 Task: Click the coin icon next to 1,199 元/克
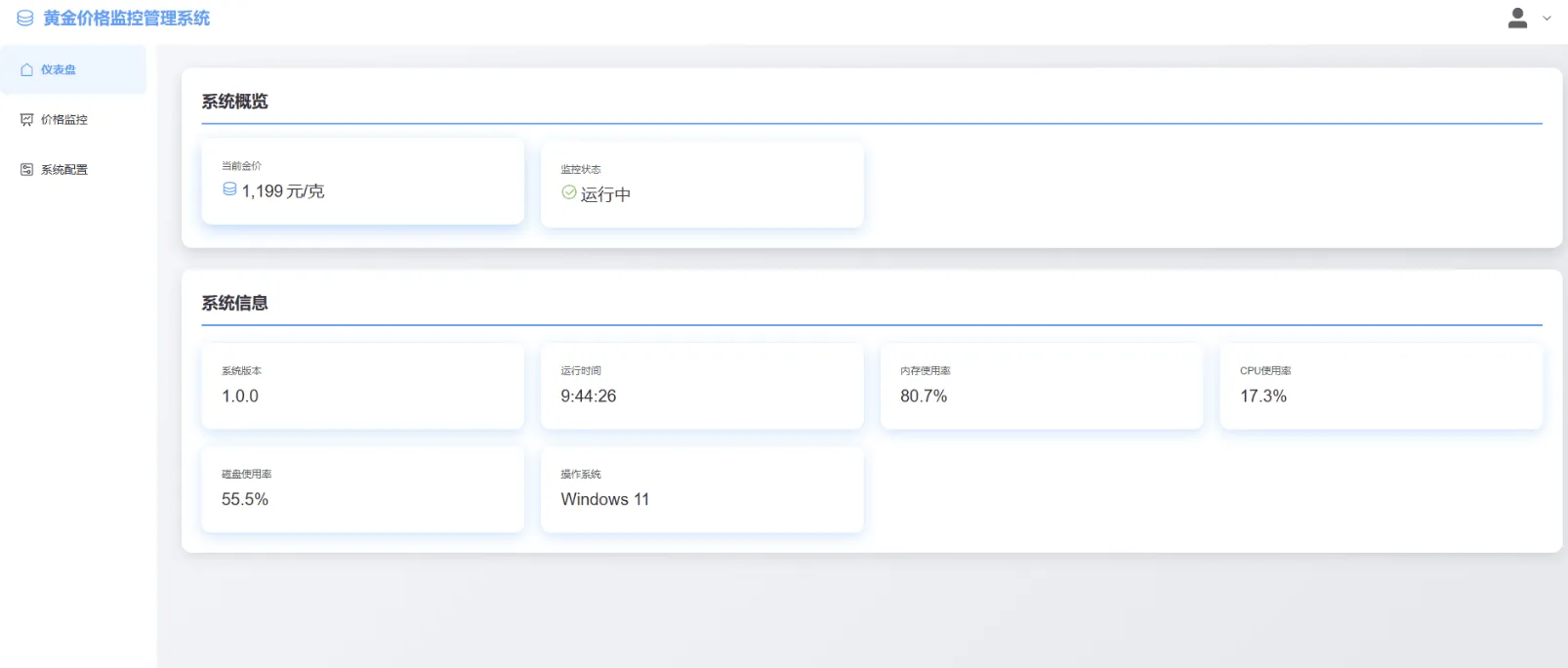click(229, 189)
